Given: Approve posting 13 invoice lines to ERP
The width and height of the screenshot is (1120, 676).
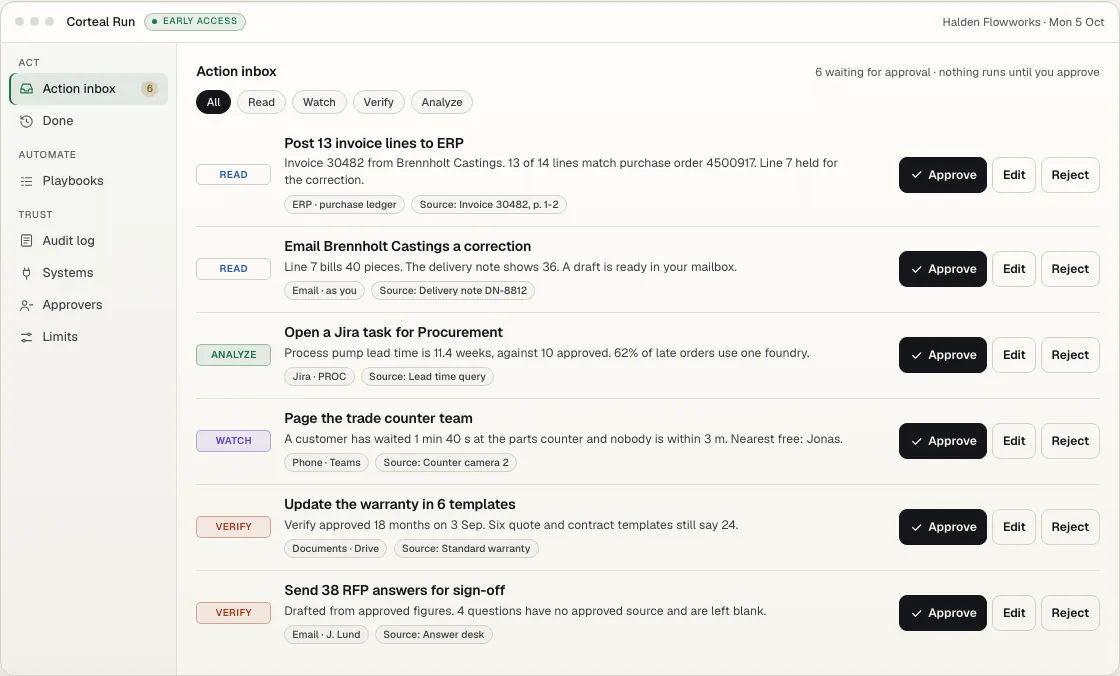Looking at the screenshot, I should coord(943,175).
